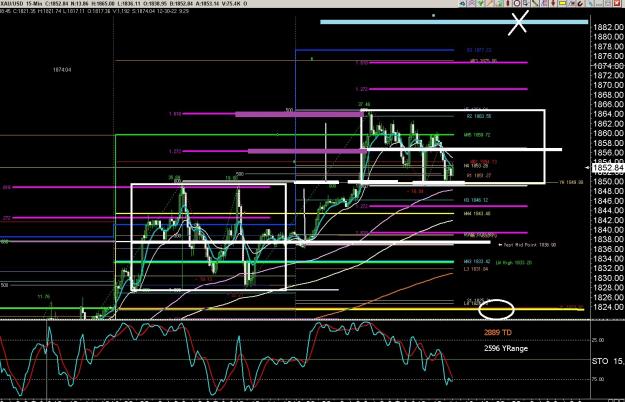Click the 1840.00 price axis label
This screenshot has height=402, width=625.
[608, 229]
